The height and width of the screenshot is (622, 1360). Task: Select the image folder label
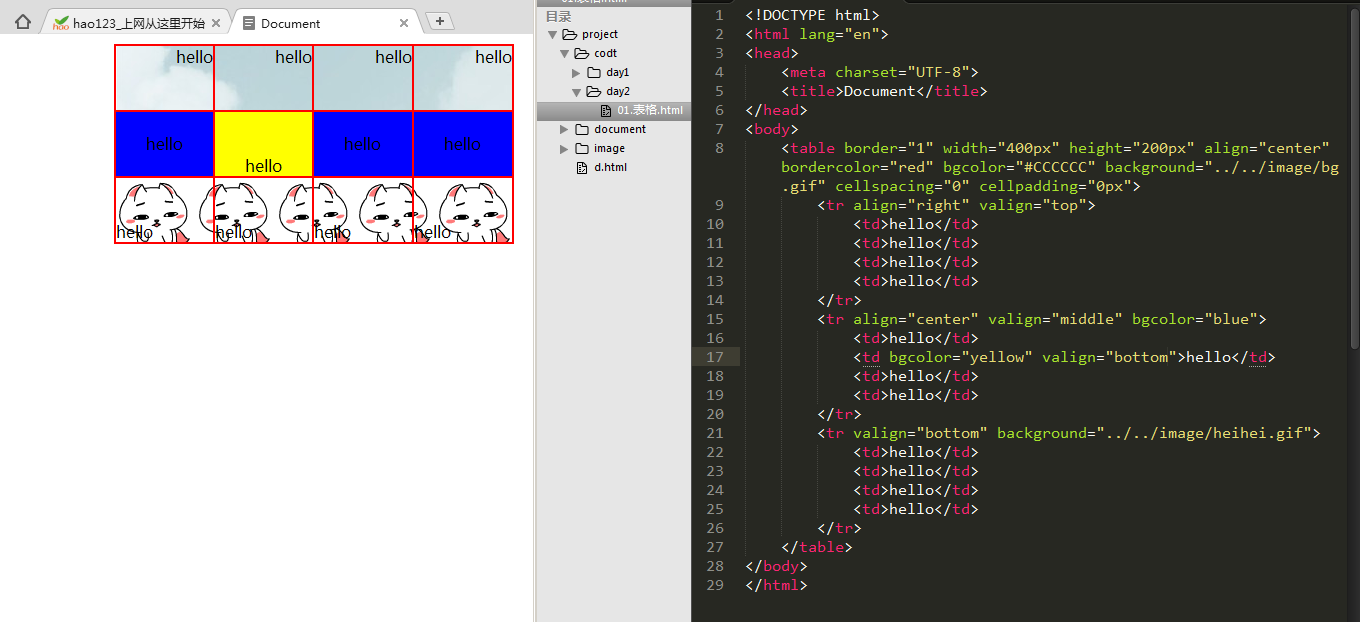(x=609, y=148)
